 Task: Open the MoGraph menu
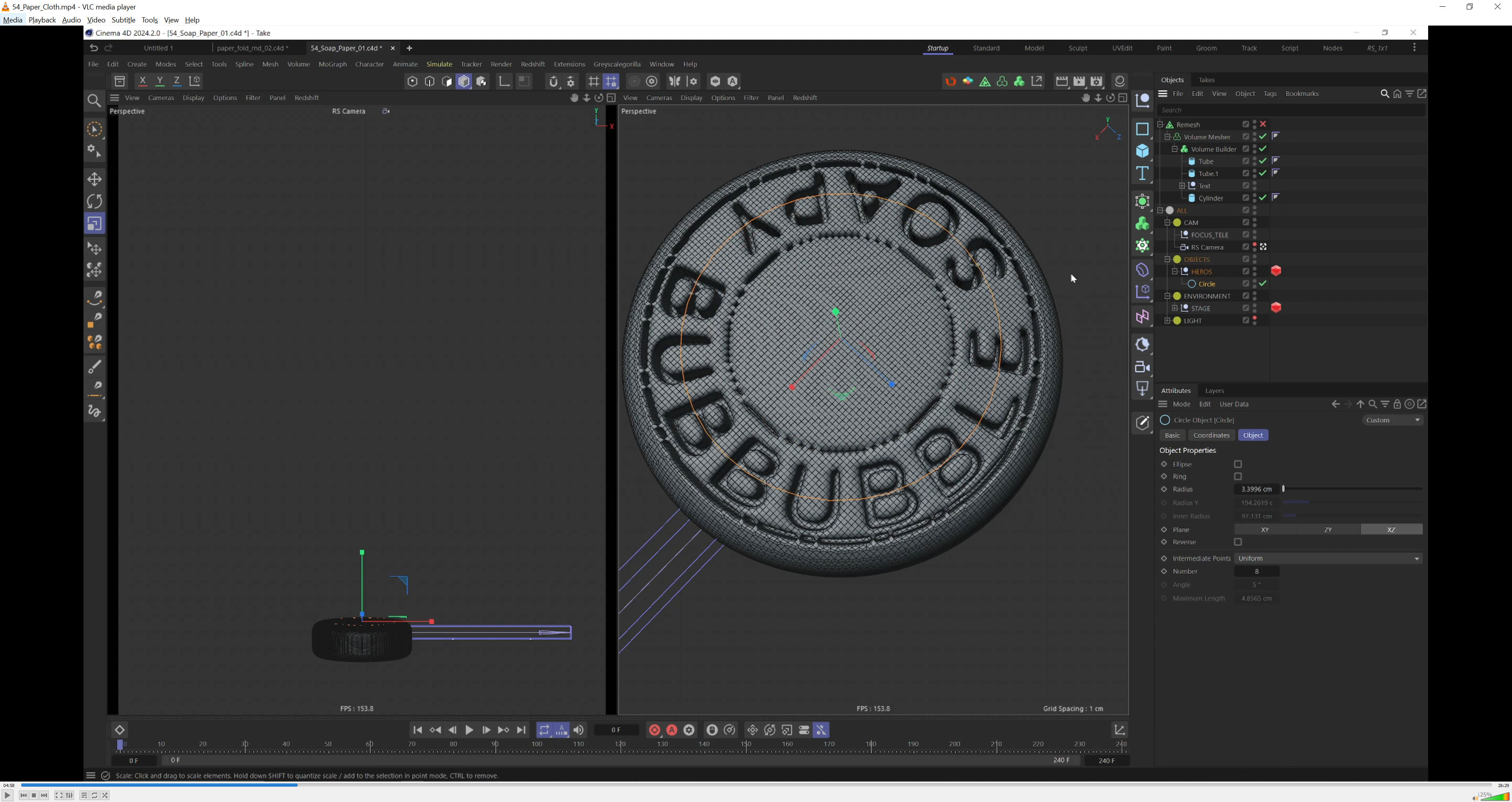pyautogui.click(x=333, y=65)
